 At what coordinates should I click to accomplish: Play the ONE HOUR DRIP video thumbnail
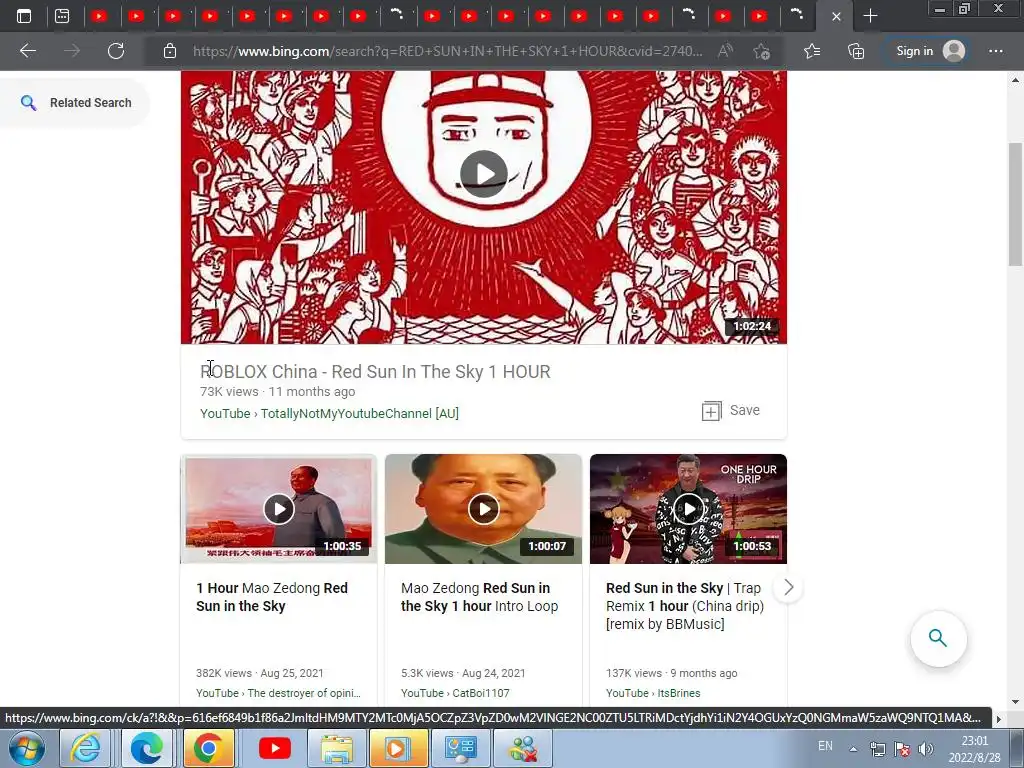click(688, 509)
